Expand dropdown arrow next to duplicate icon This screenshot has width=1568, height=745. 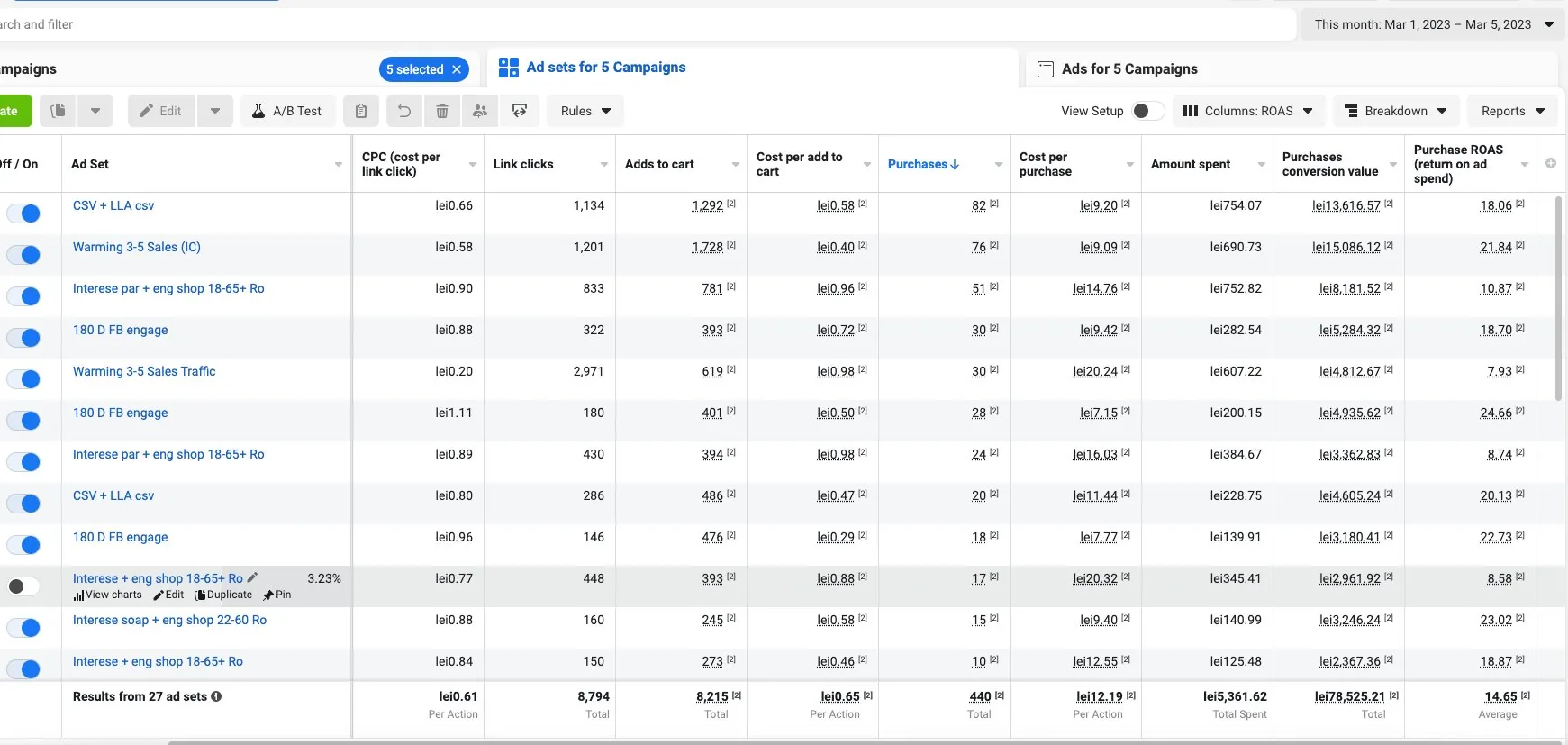click(x=95, y=111)
